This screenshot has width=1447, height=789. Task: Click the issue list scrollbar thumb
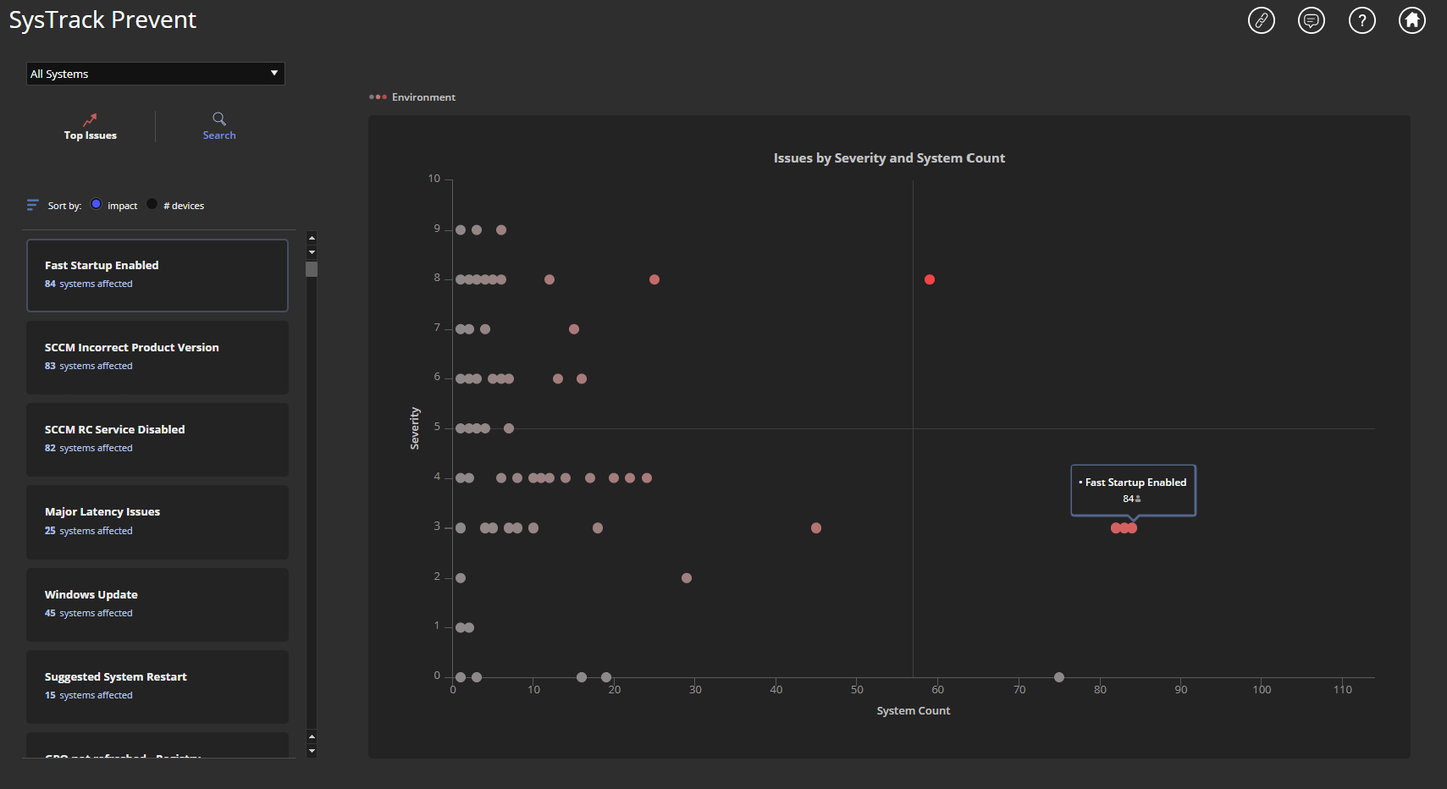(312, 269)
